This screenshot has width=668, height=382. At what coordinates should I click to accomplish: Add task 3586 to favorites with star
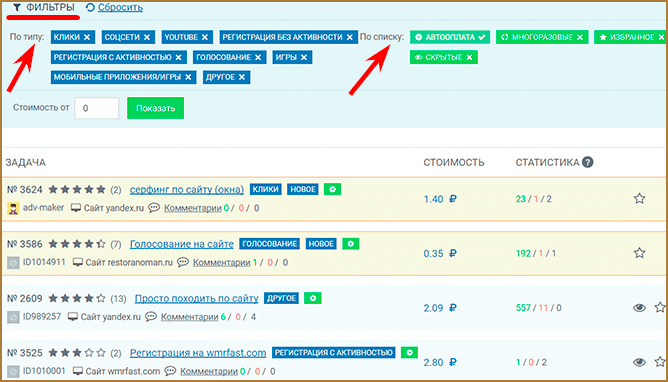[x=639, y=253]
